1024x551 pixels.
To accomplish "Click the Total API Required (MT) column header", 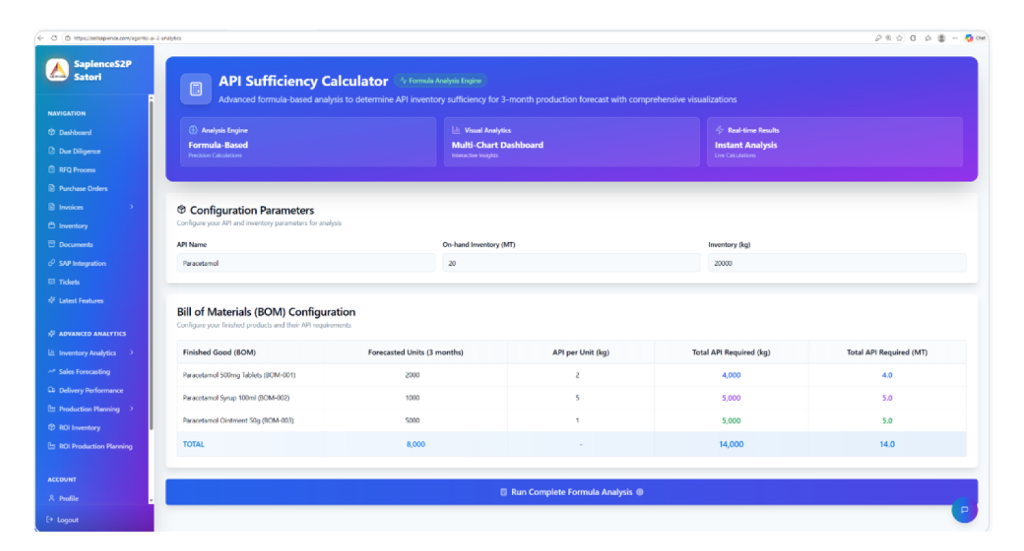I will tap(887, 352).
